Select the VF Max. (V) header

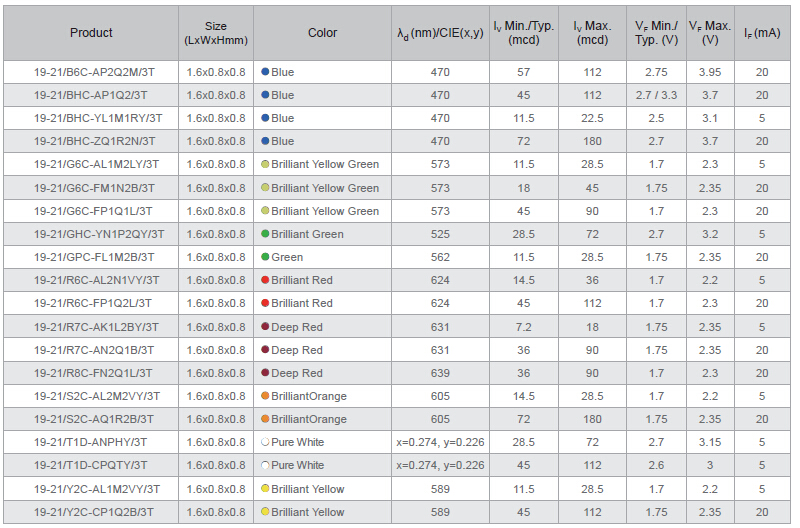[710, 33]
